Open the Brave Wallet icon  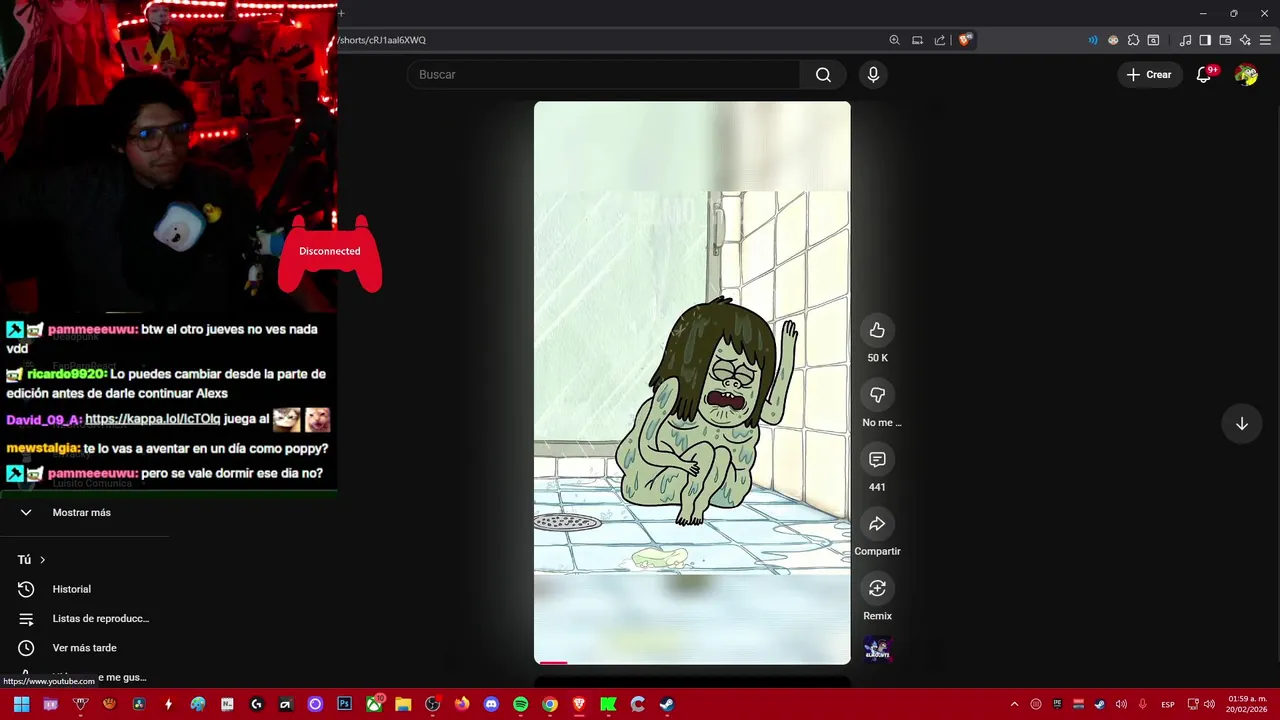(x=1225, y=40)
